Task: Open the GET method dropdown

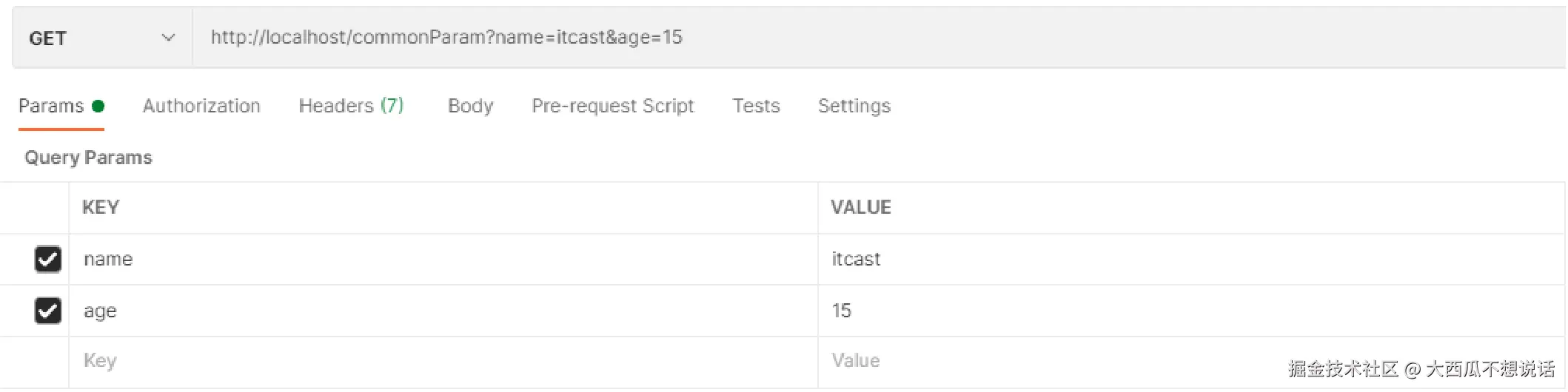Action: click(101, 38)
